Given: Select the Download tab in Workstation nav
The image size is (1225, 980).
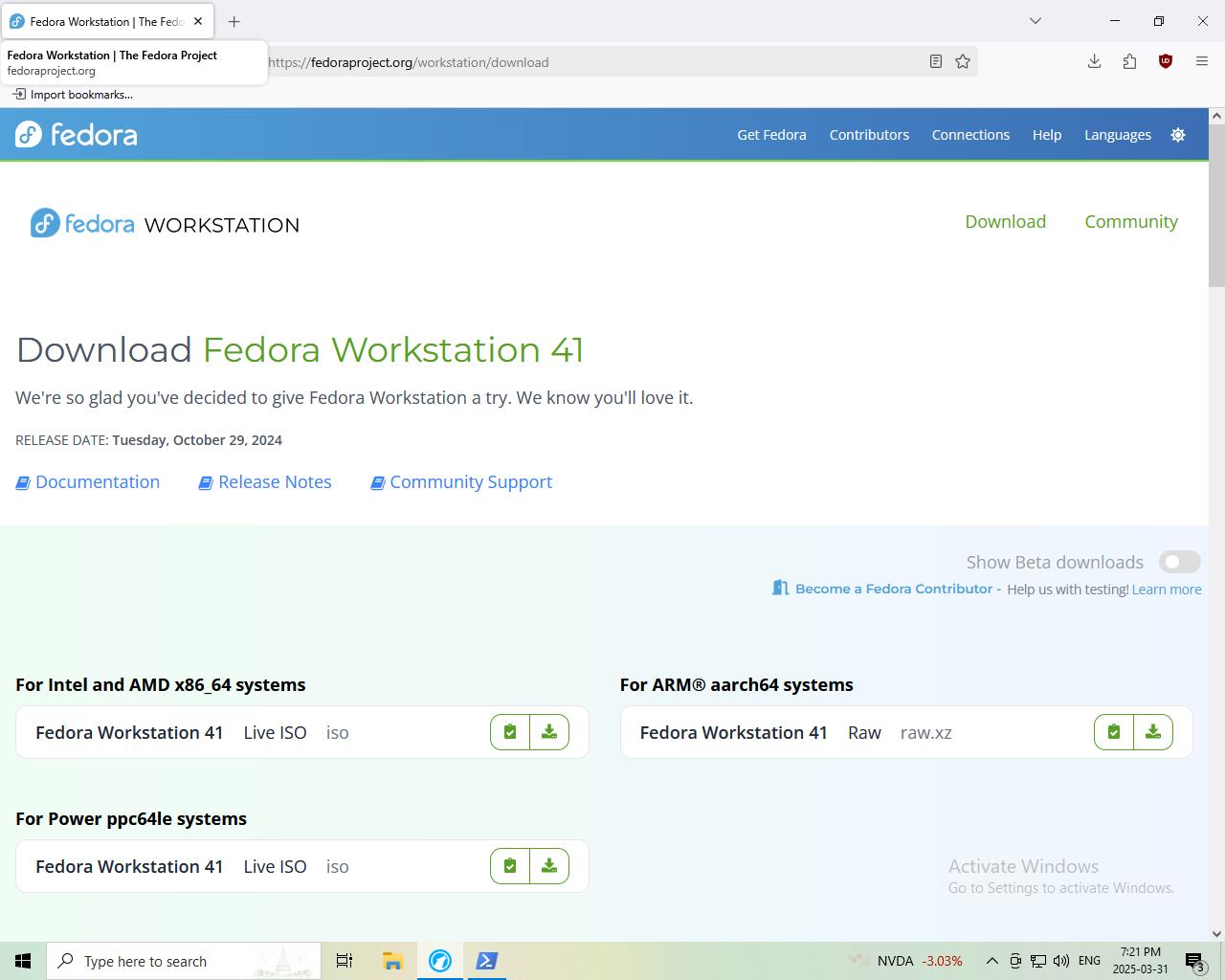Looking at the screenshot, I should pyautogui.click(x=1005, y=221).
